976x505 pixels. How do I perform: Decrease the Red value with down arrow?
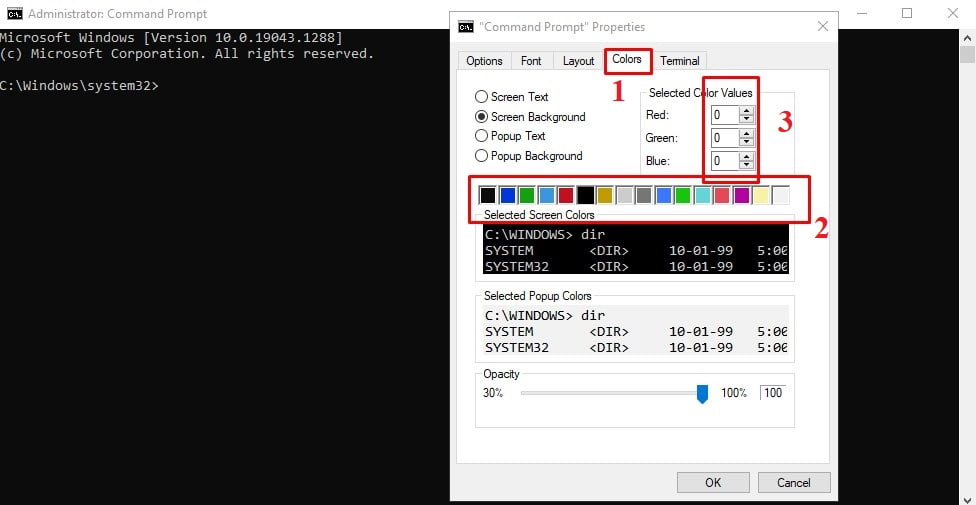pos(746,119)
